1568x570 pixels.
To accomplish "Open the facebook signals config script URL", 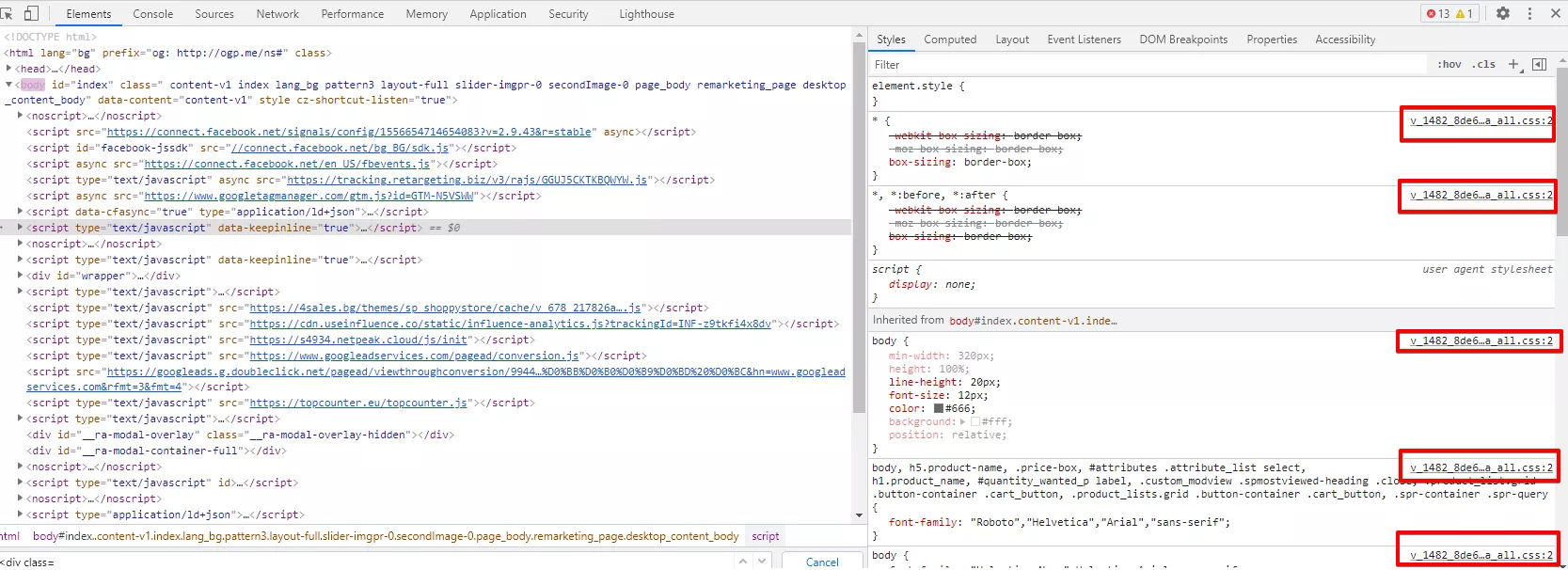I will click(x=349, y=133).
